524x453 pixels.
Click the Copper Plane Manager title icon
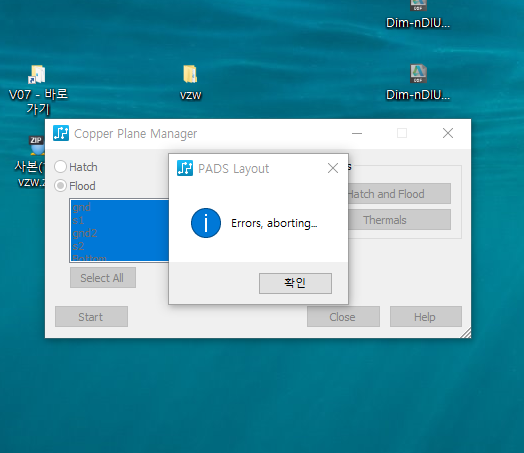click(x=61, y=133)
